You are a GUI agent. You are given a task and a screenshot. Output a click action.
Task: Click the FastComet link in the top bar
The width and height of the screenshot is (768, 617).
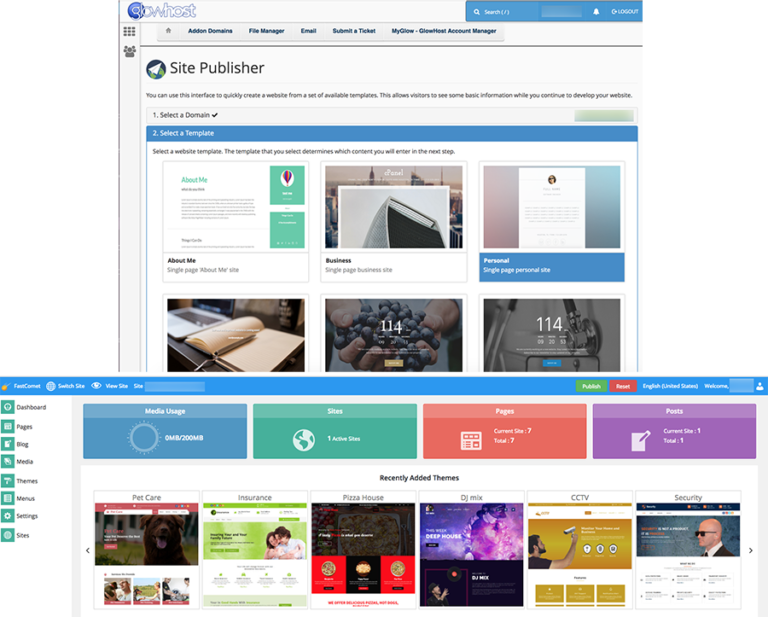27,386
